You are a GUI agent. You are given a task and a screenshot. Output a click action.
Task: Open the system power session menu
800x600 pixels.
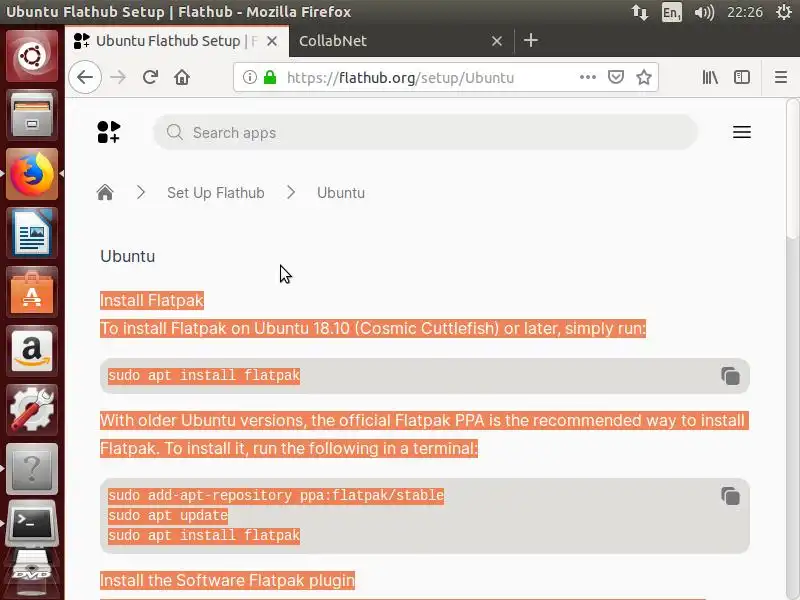point(784,12)
